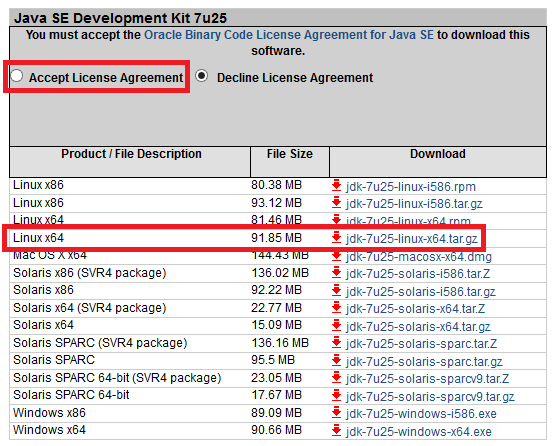Select Accept License Agreement radio button
The width and height of the screenshot is (554, 446).
tap(17, 76)
